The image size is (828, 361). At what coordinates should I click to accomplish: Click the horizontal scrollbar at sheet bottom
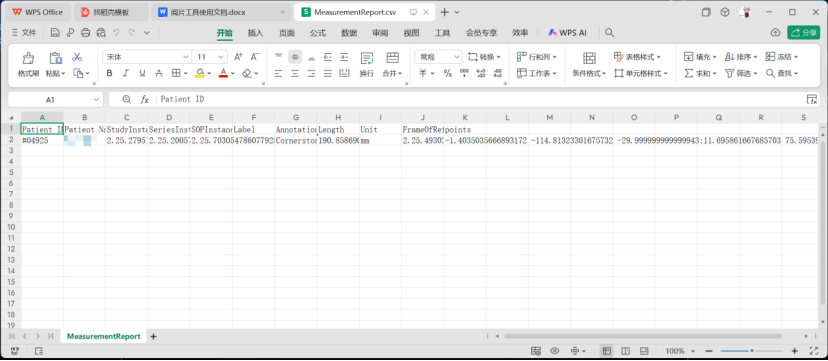coord(642,336)
